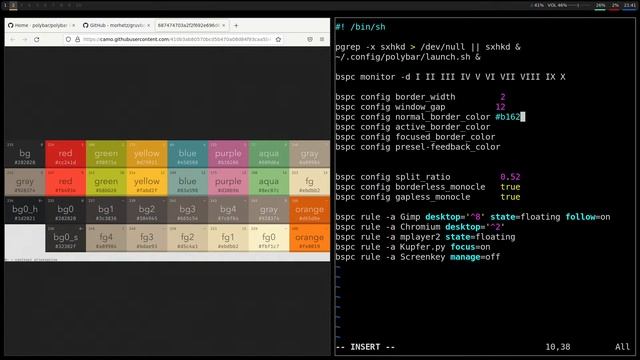Click the 'bspc monitor -d' line in editor
Viewport: 640px width, 360px height.
point(450,77)
